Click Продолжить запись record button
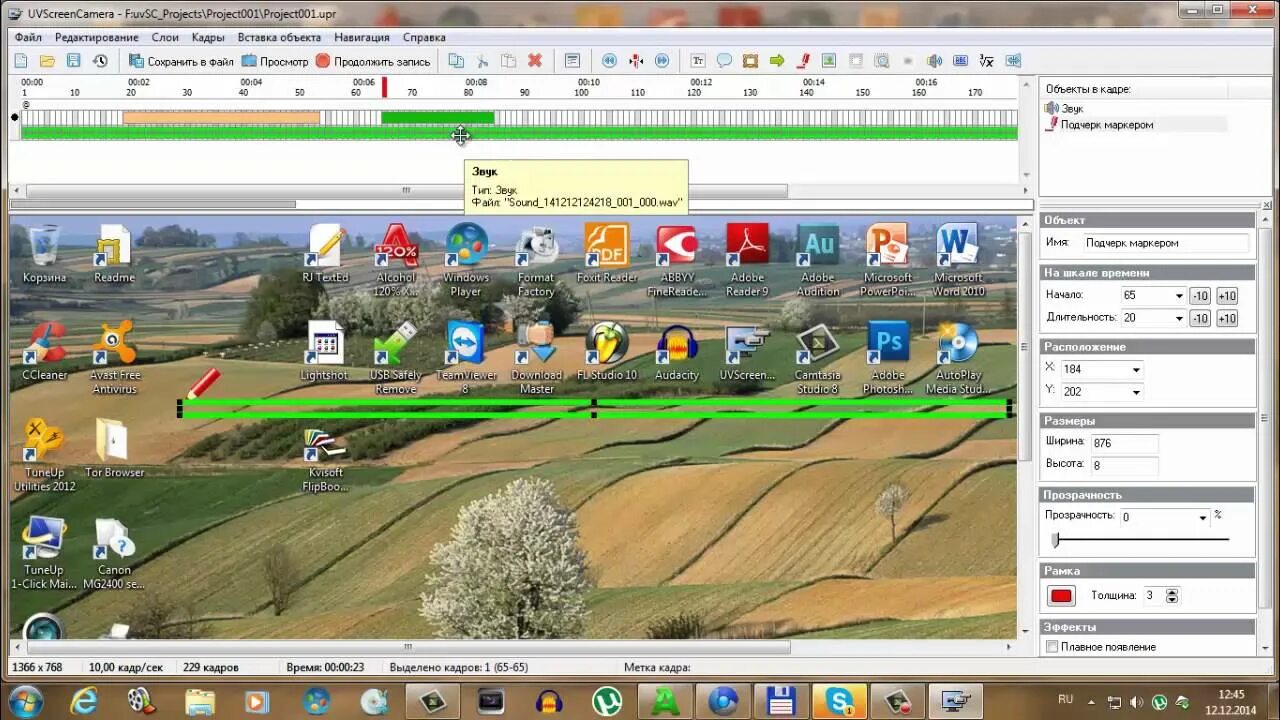This screenshot has height=720, width=1280. pyautogui.click(x=373, y=61)
